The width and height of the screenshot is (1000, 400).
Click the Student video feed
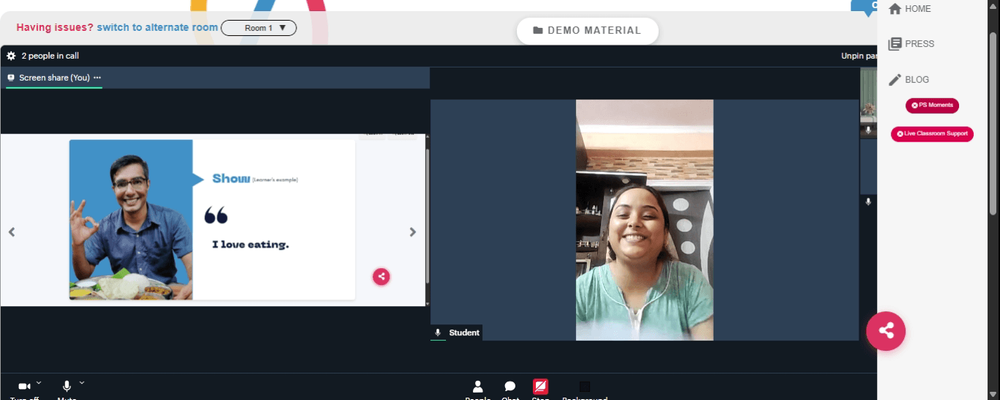point(645,219)
